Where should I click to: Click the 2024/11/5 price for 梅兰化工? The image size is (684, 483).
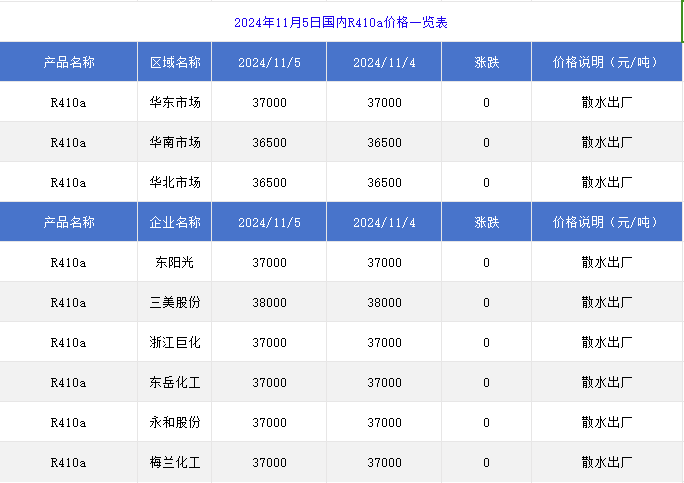(x=269, y=463)
